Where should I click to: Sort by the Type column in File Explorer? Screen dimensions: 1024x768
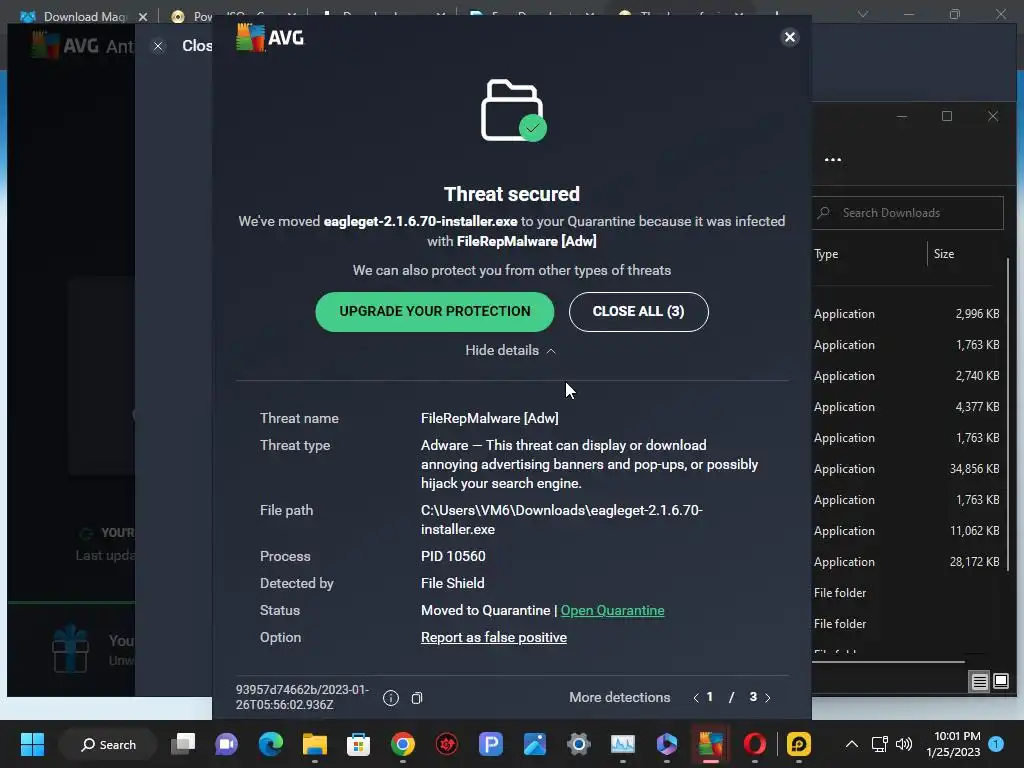coord(826,254)
